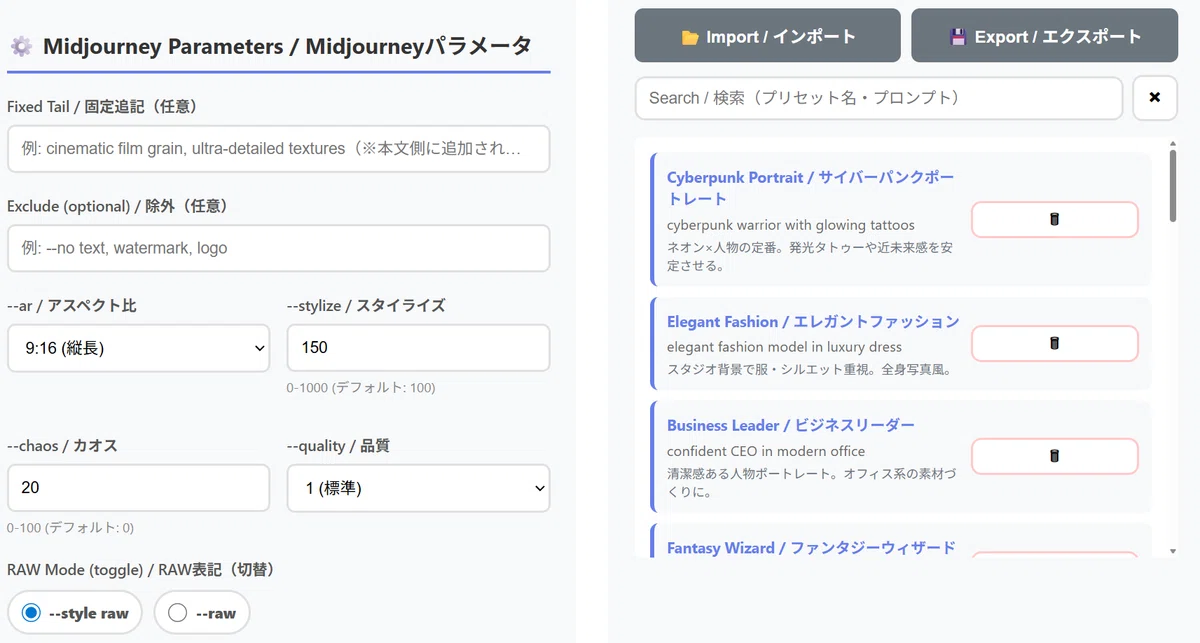The height and width of the screenshot is (643, 1200).
Task: Open the Fantasy Wizard preset title
Action: [811, 547]
